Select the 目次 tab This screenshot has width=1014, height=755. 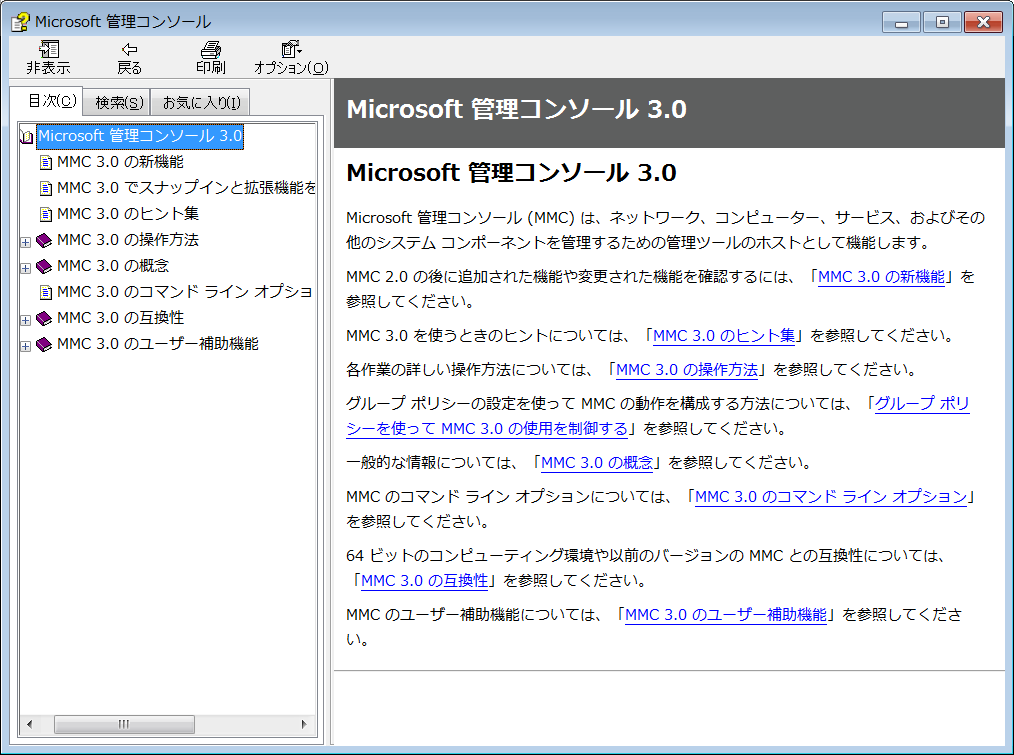[51, 101]
